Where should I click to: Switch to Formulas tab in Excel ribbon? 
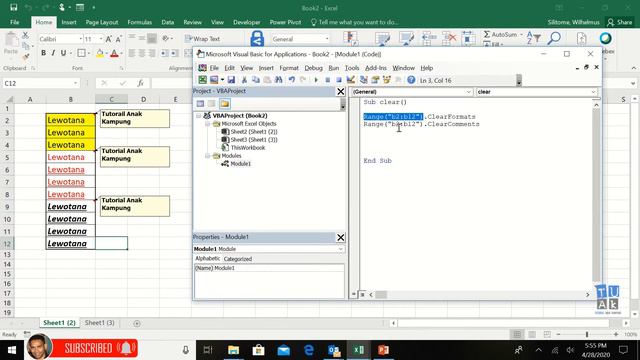[140, 22]
